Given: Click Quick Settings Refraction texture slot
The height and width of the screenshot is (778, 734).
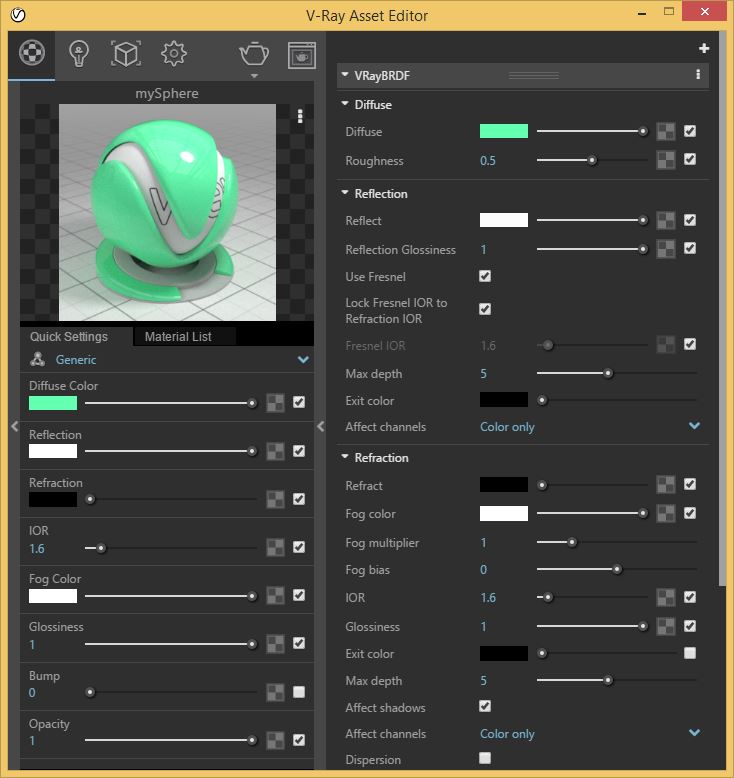Looking at the screenshot, I should point(275,499).
